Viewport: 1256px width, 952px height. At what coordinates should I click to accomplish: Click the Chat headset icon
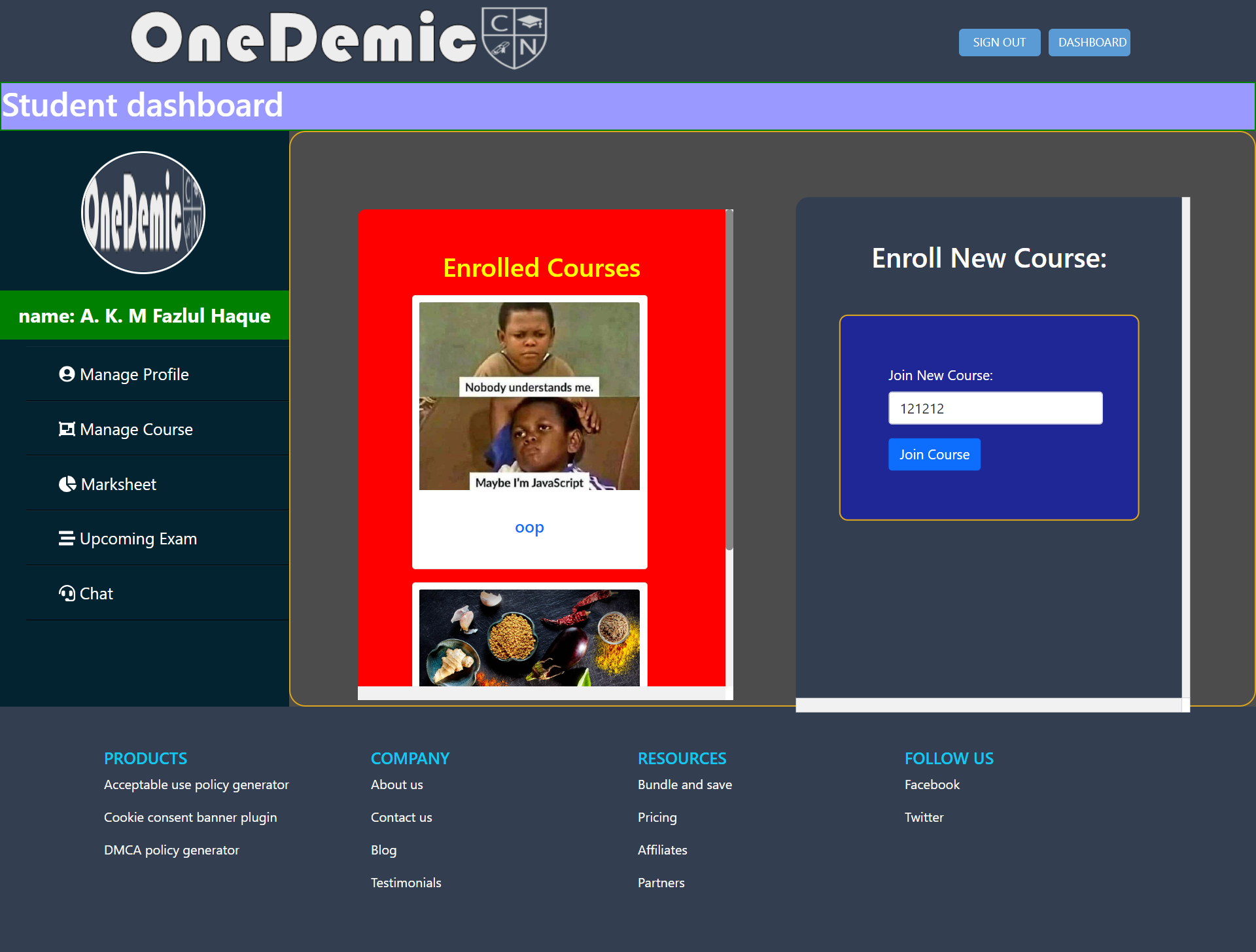tap(67, 593)
